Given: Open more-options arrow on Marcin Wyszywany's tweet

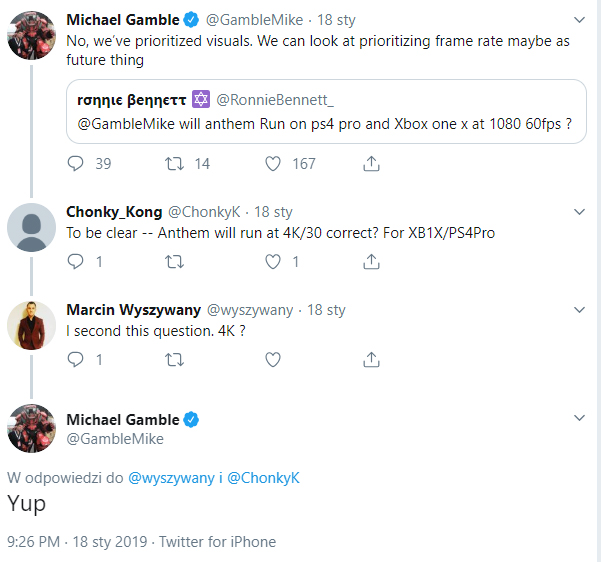Looking at the screenshot, I should pos(579,310).
